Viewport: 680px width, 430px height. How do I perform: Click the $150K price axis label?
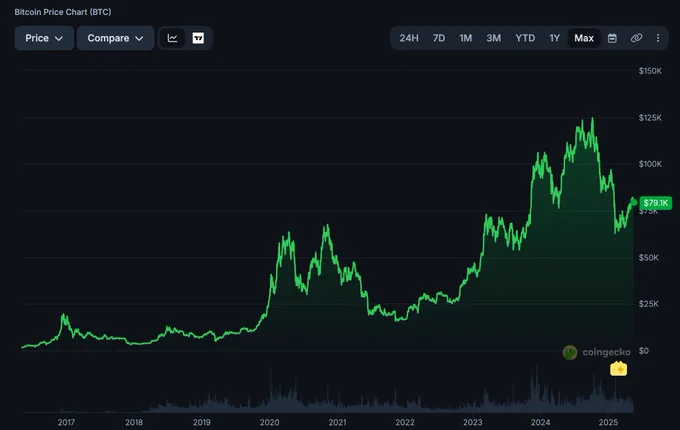pyautogui.click(x=650, y=71)
